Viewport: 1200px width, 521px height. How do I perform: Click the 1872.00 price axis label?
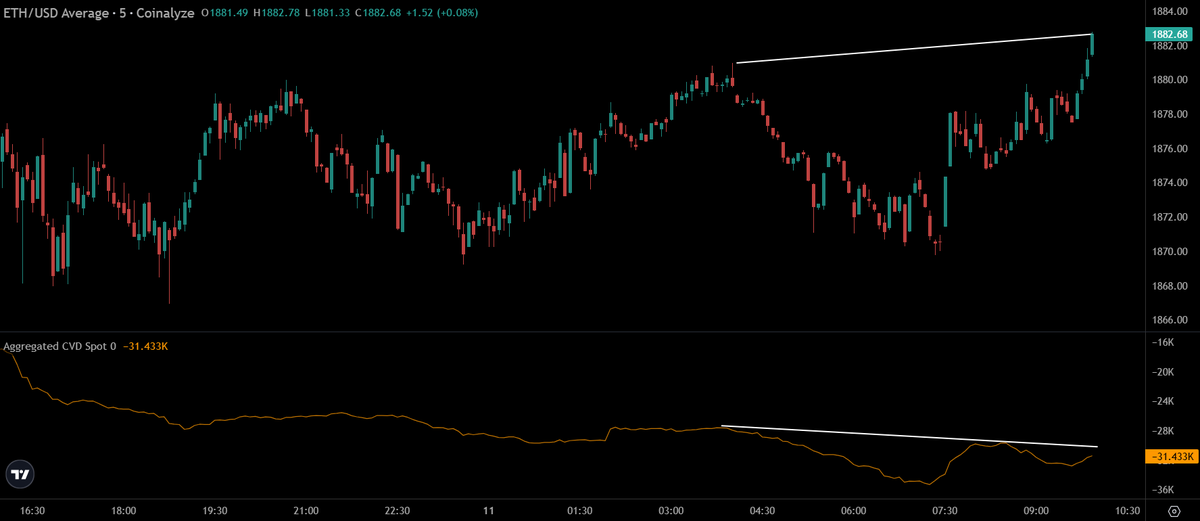pos(1169,217)
